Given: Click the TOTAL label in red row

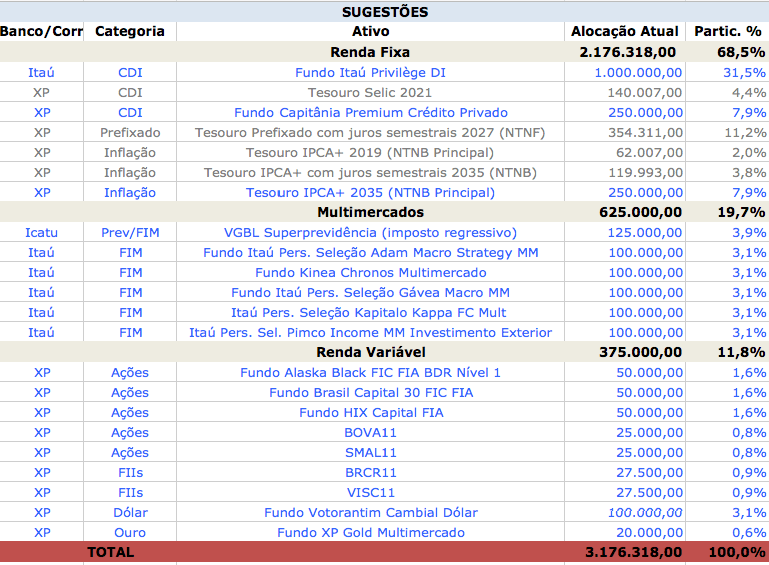Looking at the screenshot, I should [110, 552].
